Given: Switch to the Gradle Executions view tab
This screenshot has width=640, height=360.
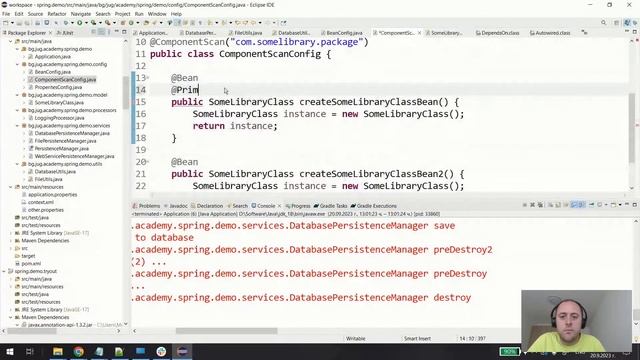Looking at the screenshot, I should pyautogui.click(x=373, y=206).
